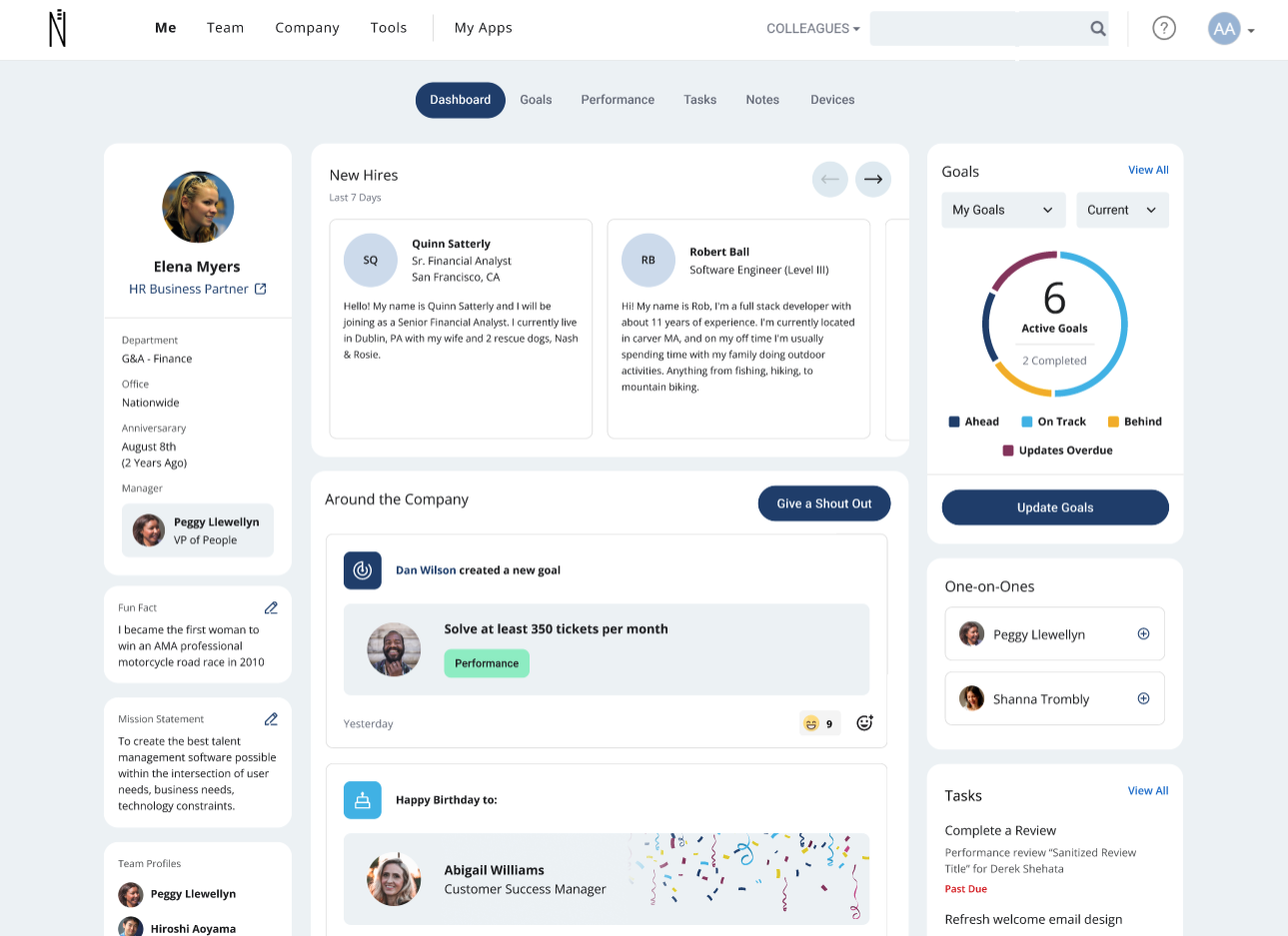Click Abigail Williams' name
1288x936 pixels.
click(x=495, y=870)
